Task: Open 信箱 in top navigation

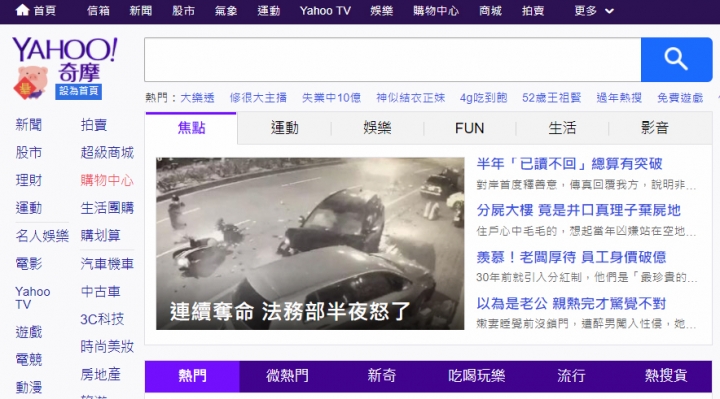Action: pyautogui.click(x=98, y=11)
